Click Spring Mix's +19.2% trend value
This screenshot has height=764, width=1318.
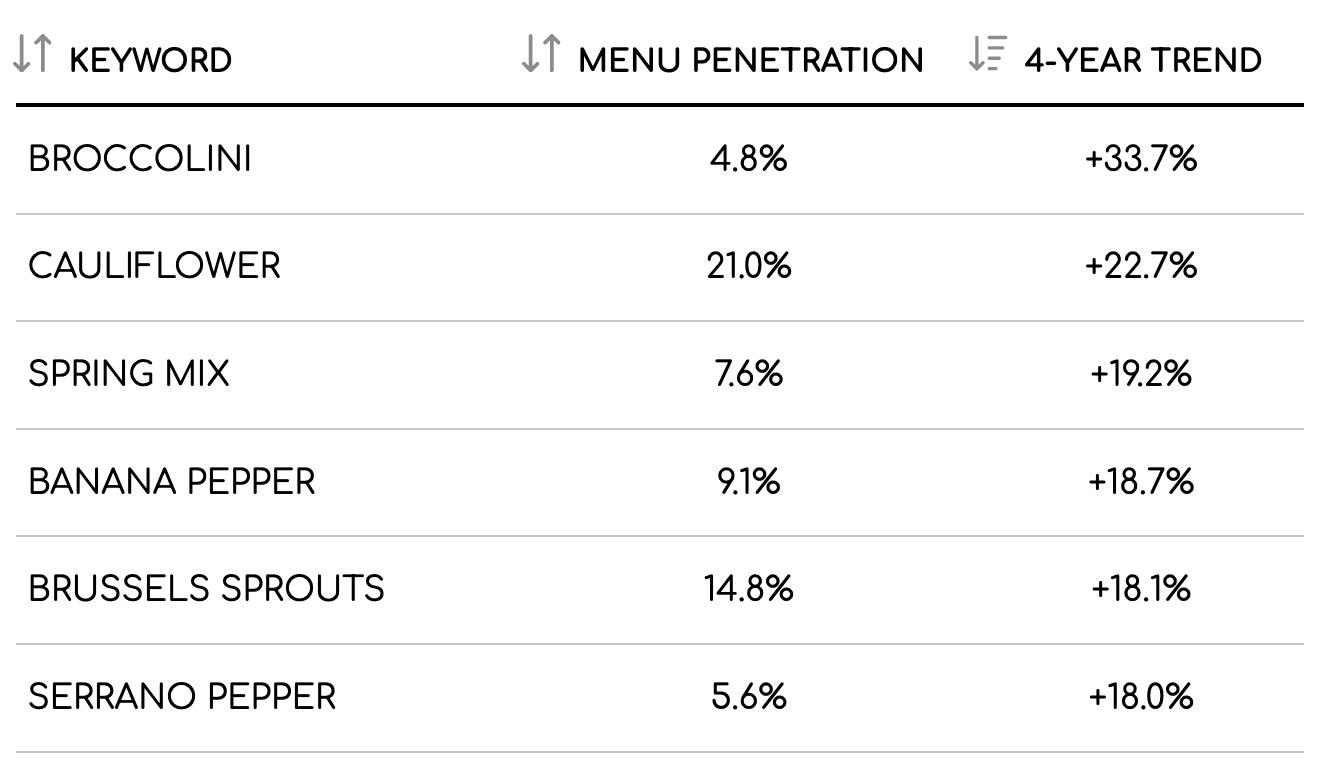(1140, 374)
